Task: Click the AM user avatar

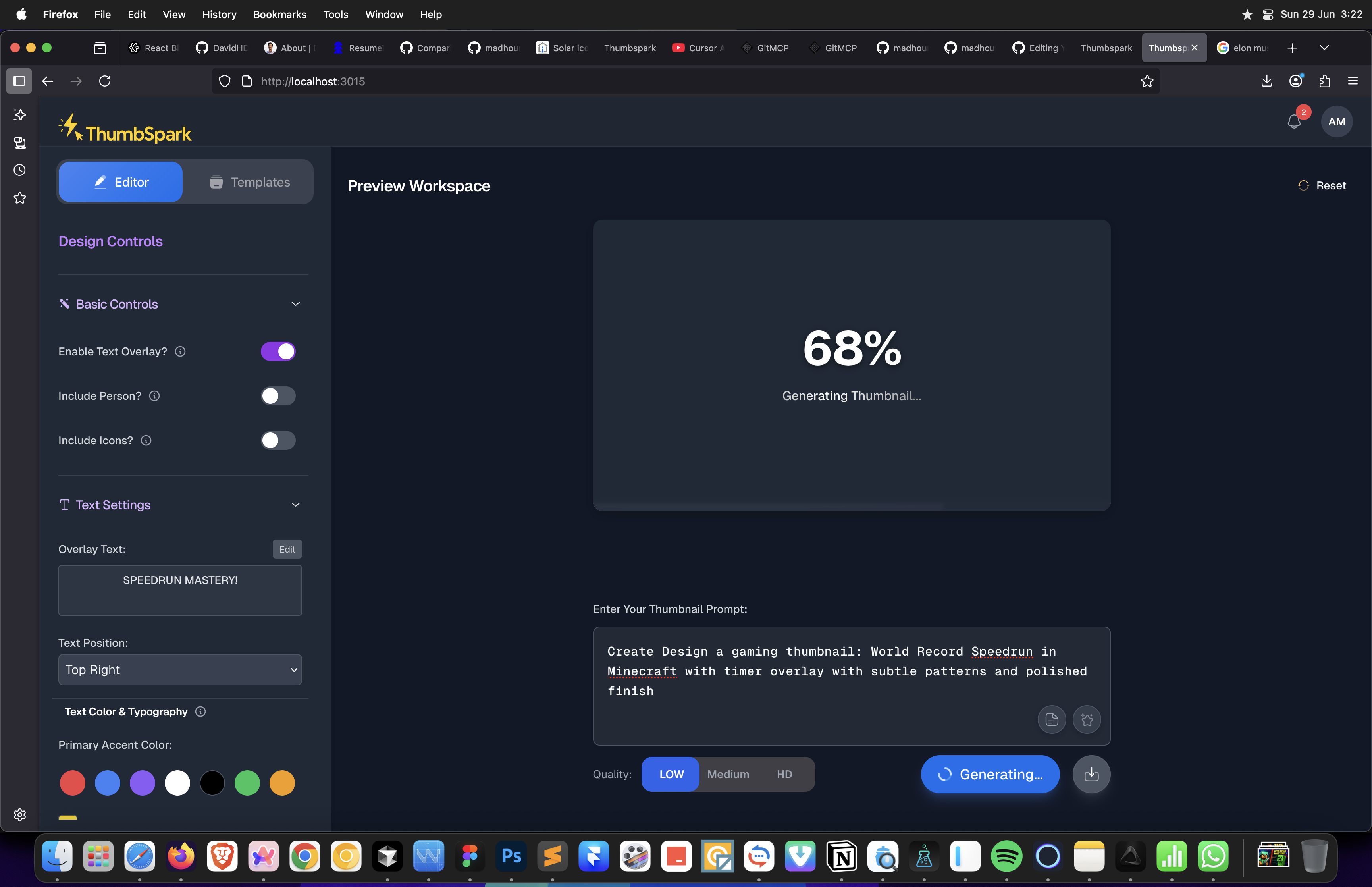Action: [1336, 121]
